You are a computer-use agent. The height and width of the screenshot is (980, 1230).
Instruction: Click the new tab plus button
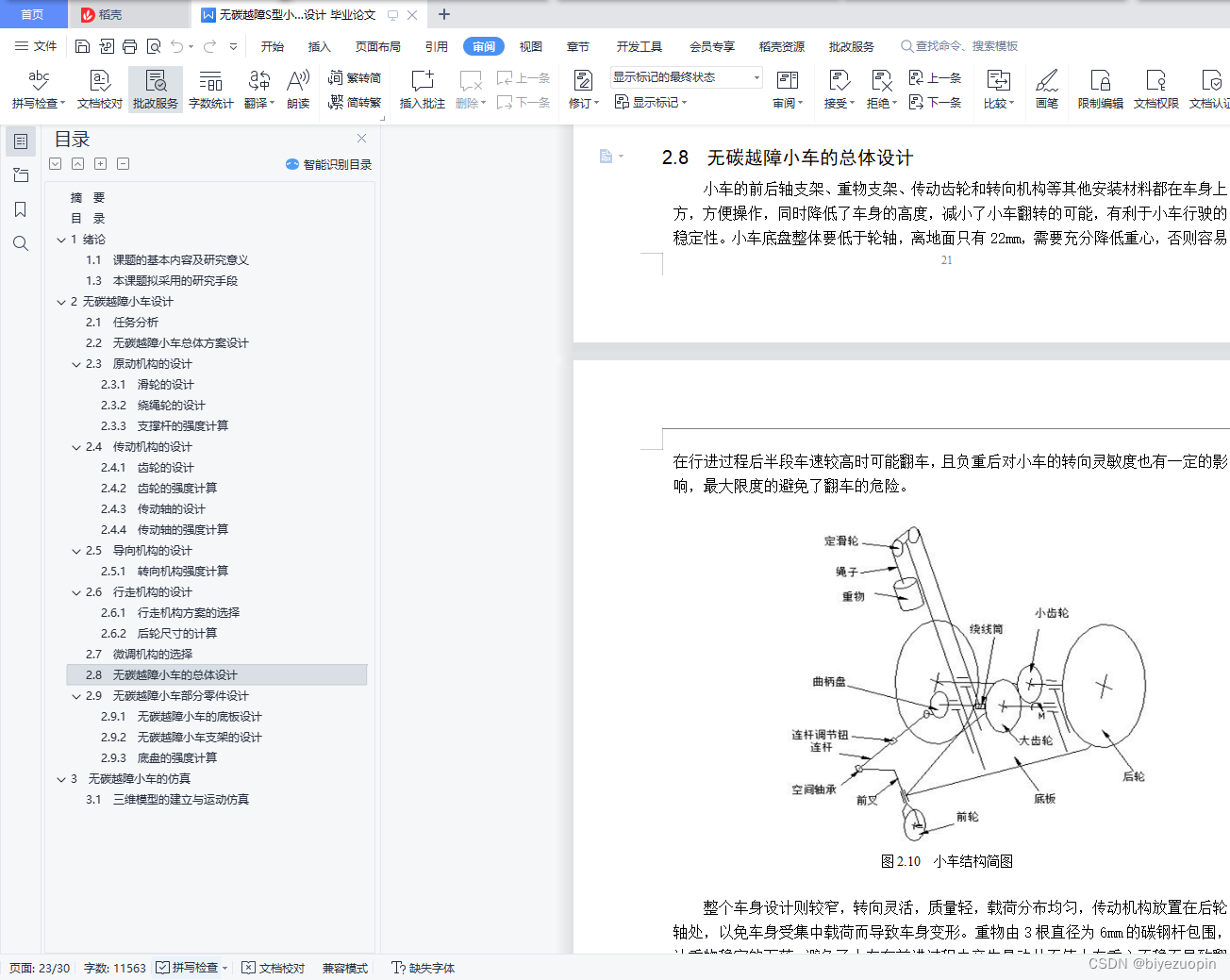[444, 14]
